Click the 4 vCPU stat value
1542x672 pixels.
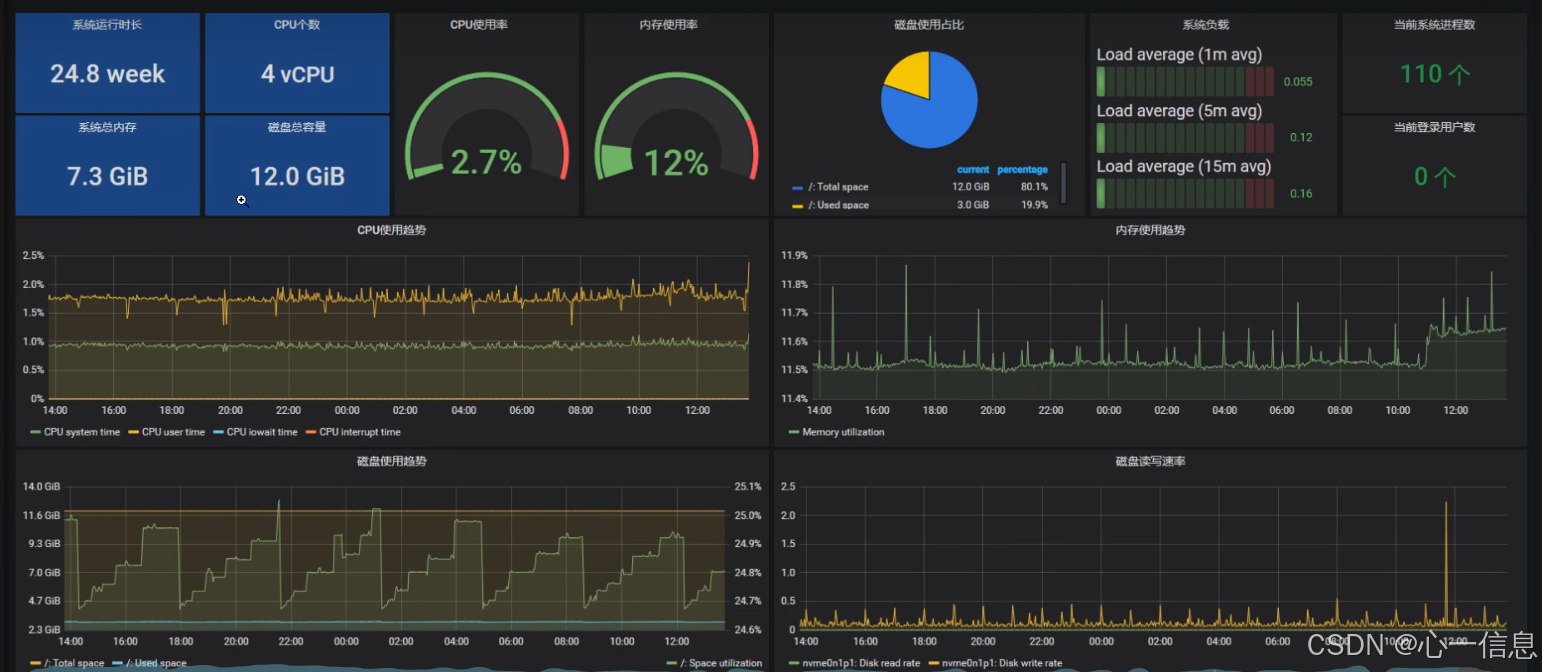297,73
